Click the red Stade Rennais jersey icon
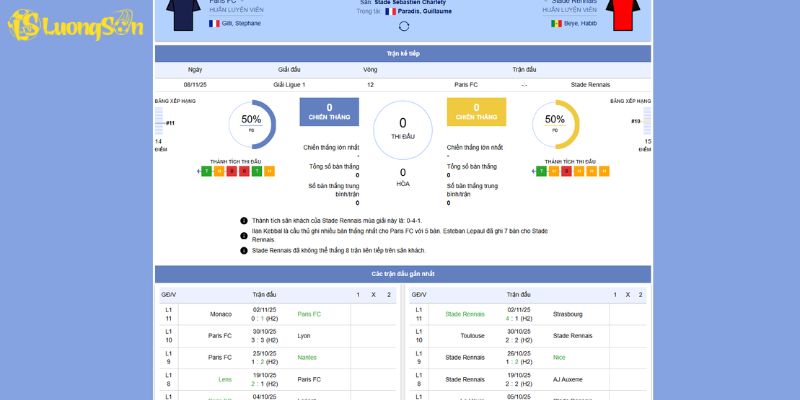 pos(623,14)
